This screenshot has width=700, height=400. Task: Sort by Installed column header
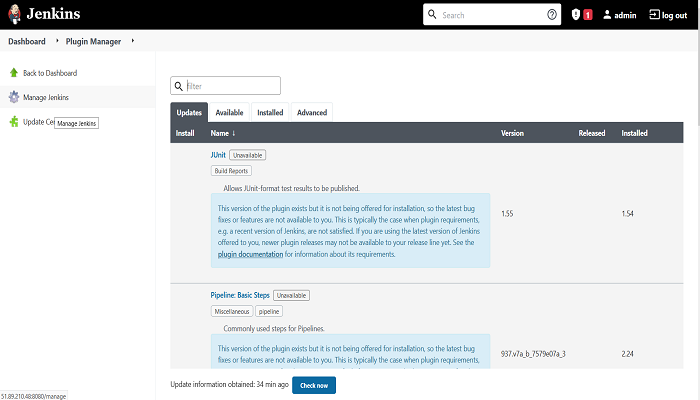pos(634,133)
